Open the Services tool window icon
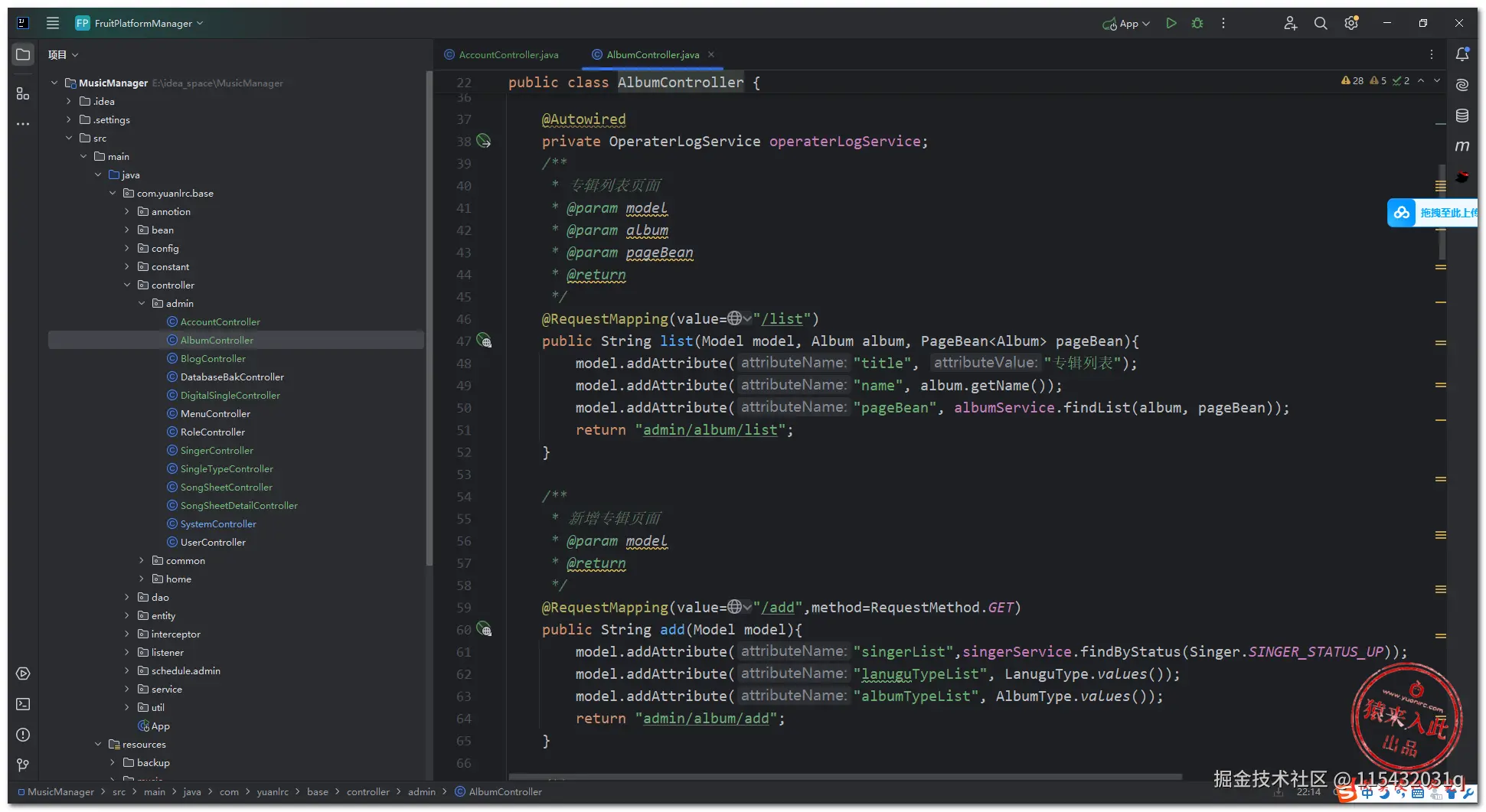 point(23,673)
